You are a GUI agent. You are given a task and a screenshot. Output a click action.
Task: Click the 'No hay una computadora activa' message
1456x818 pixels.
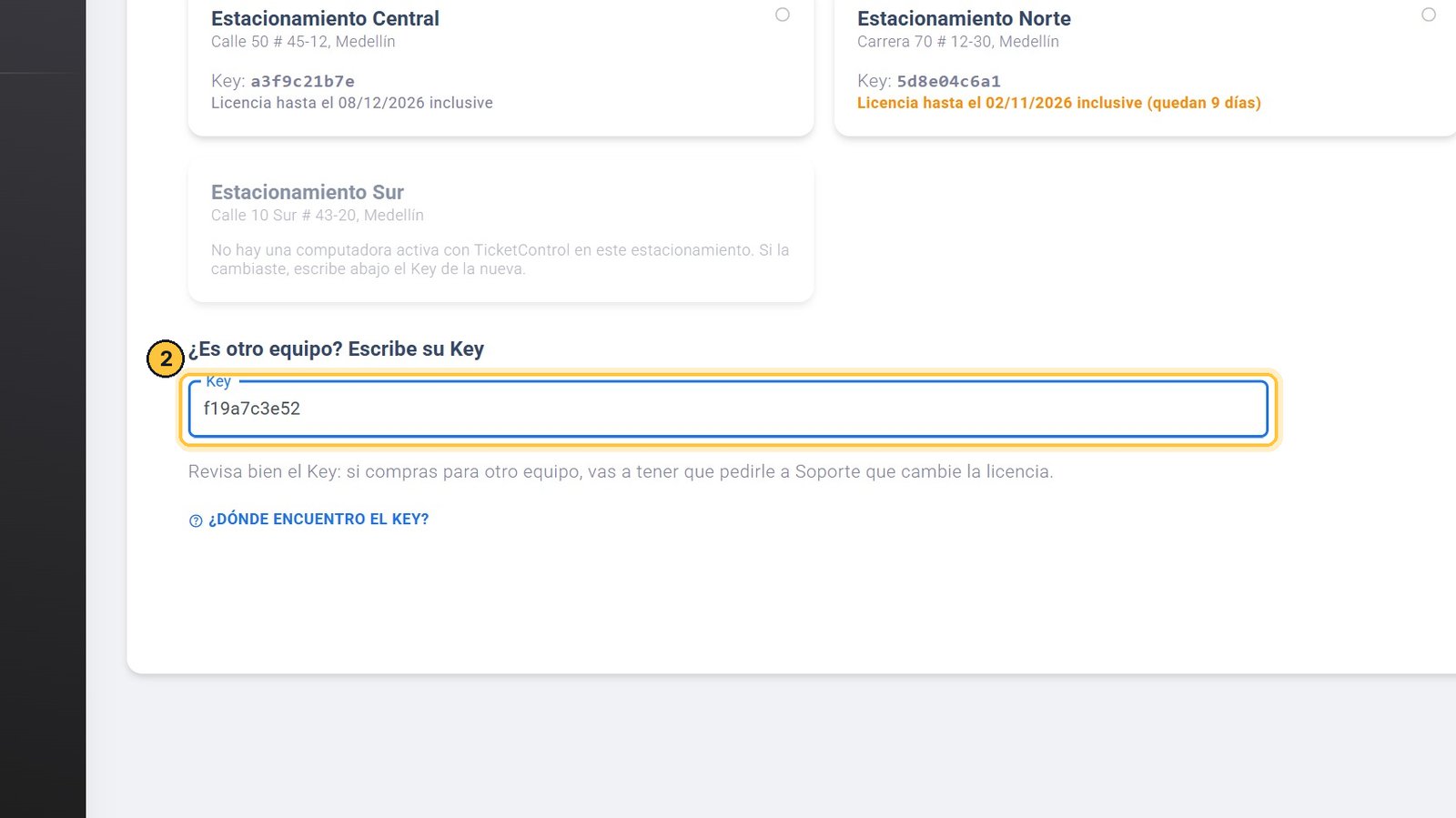coord(500,259)
